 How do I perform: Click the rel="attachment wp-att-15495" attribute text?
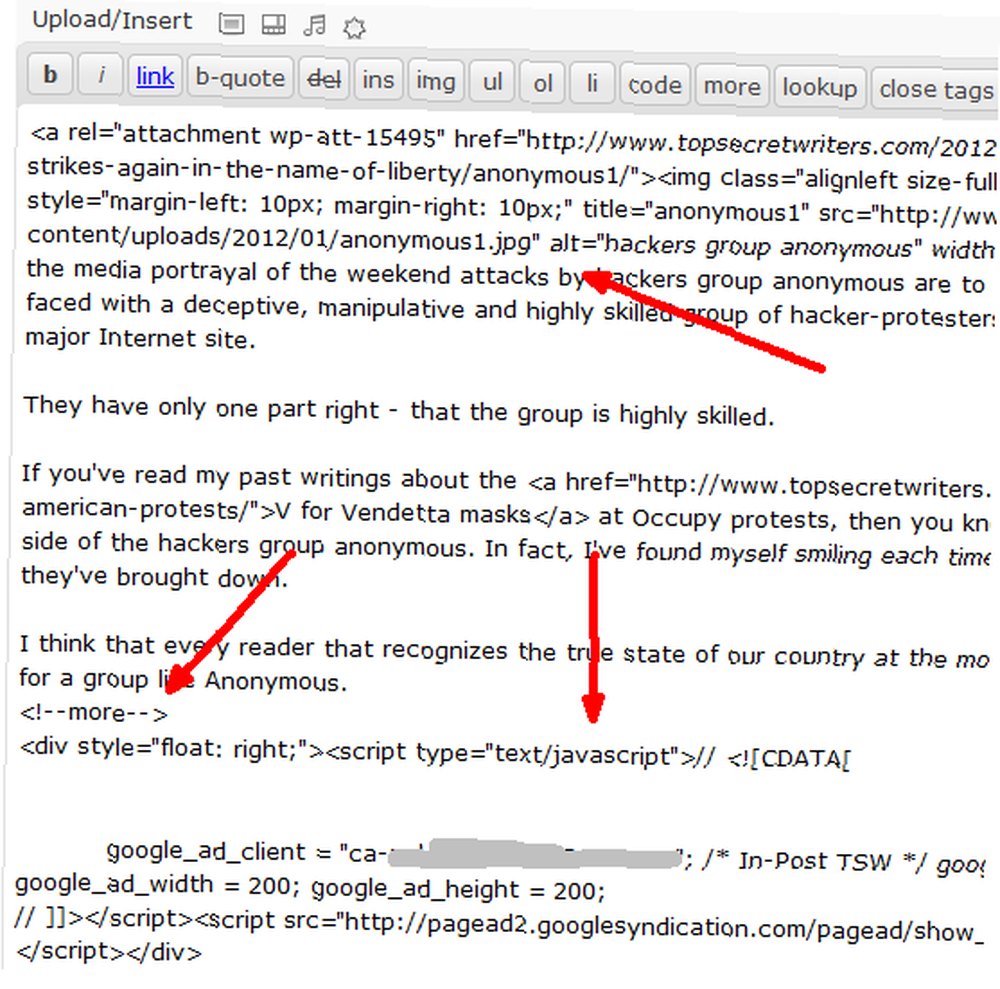[x=255, y=136]
